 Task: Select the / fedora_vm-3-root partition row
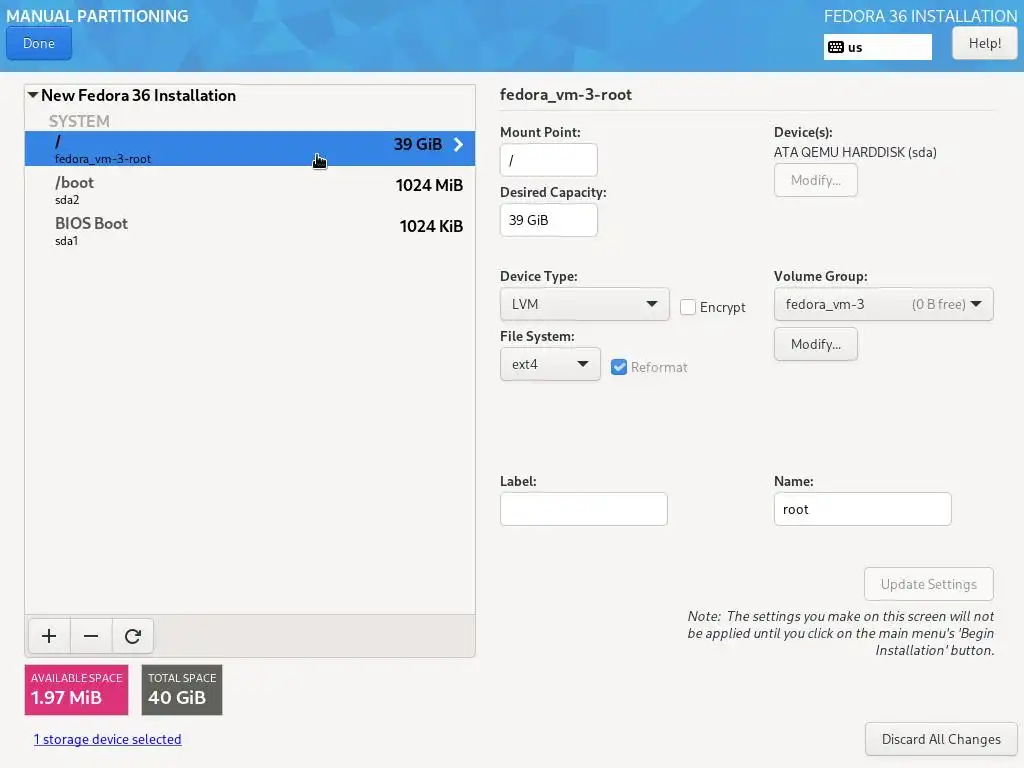(x=249, y=148)
